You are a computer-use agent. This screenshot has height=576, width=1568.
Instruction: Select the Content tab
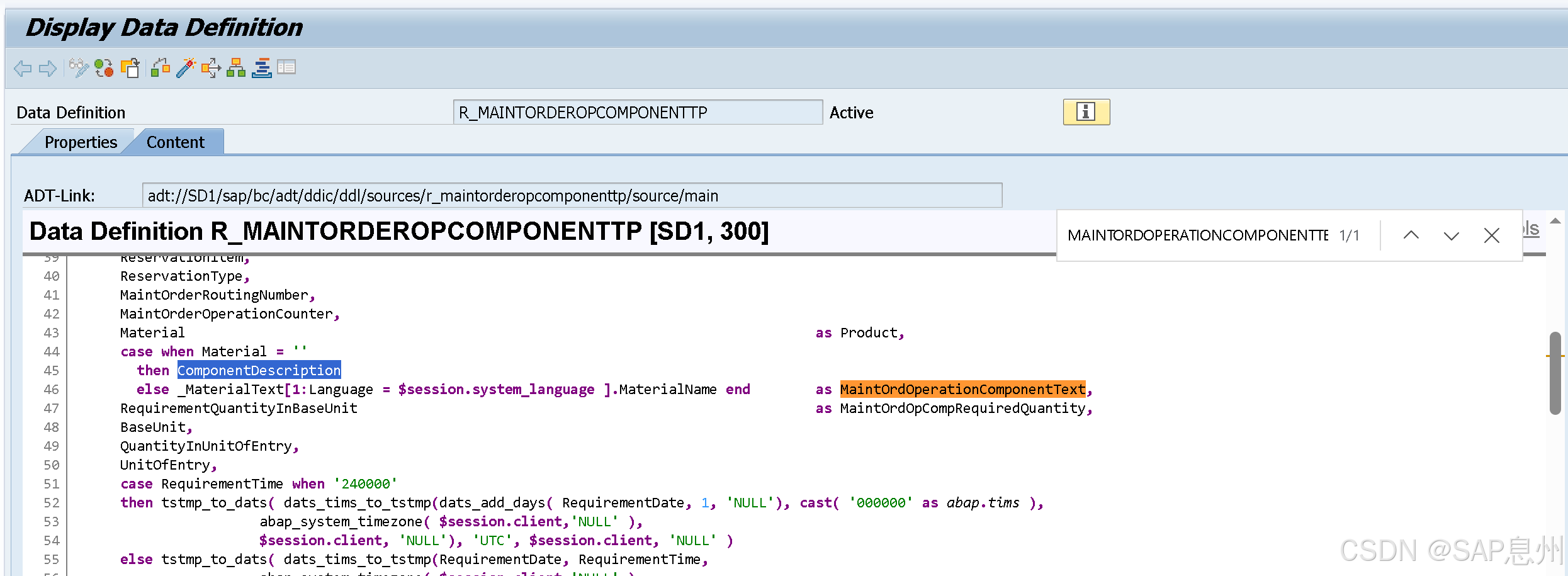pos(175,142)
